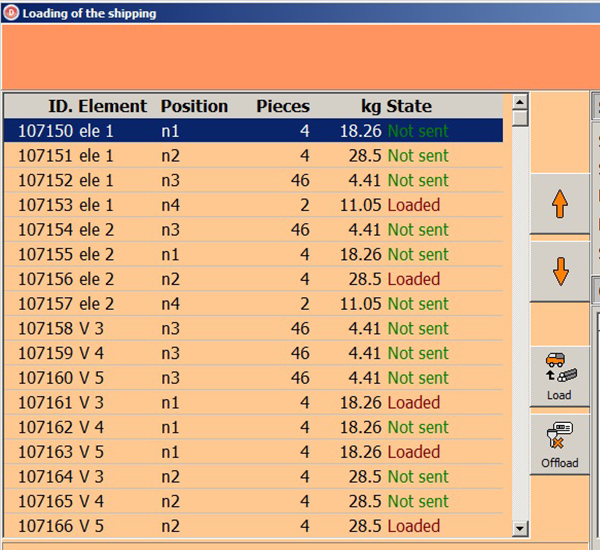Click scrollbar up arrow in element list
This screenshot has height=550, width=600.
[520, 102]
